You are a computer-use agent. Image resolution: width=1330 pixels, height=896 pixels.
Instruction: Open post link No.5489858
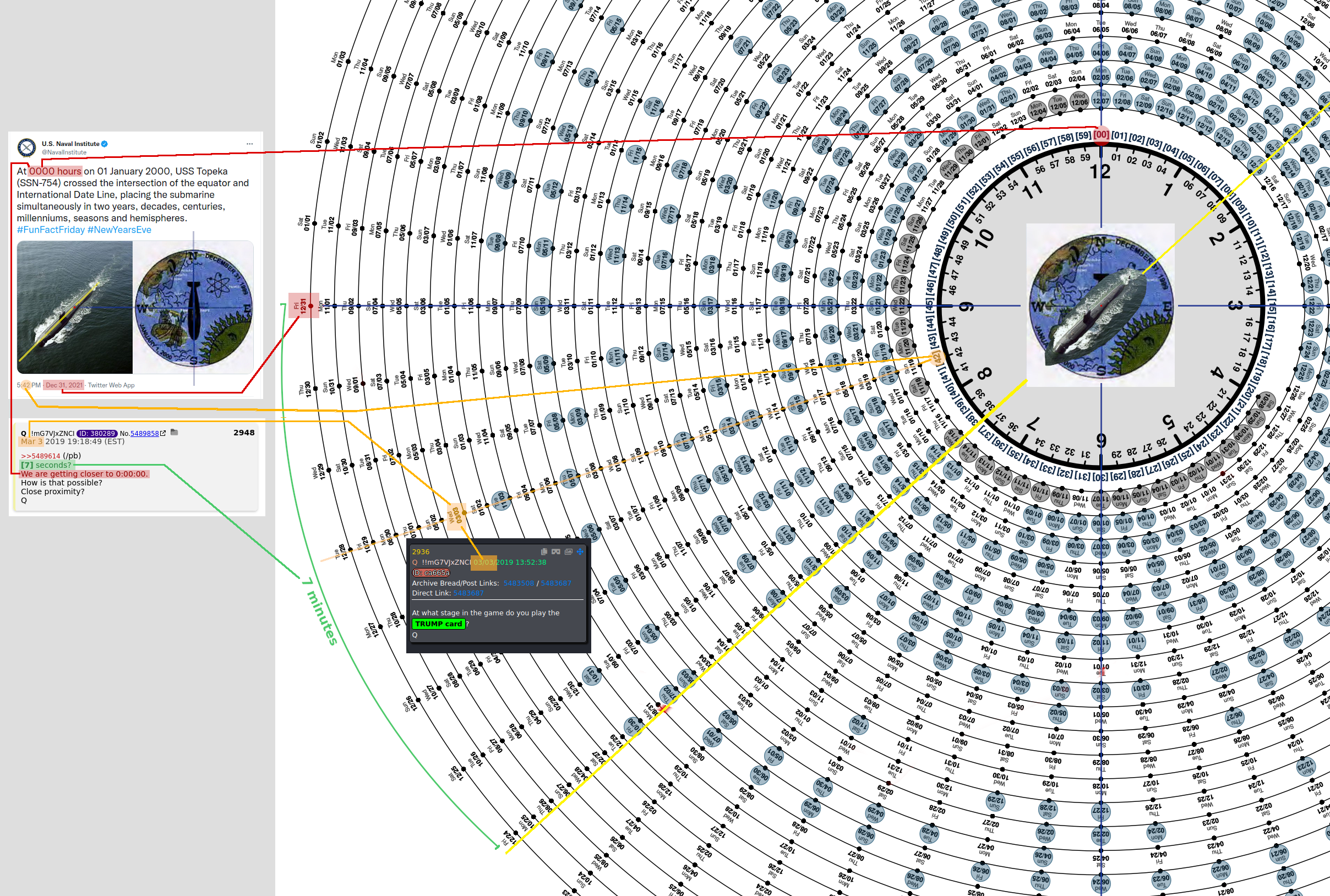[145, 434]
